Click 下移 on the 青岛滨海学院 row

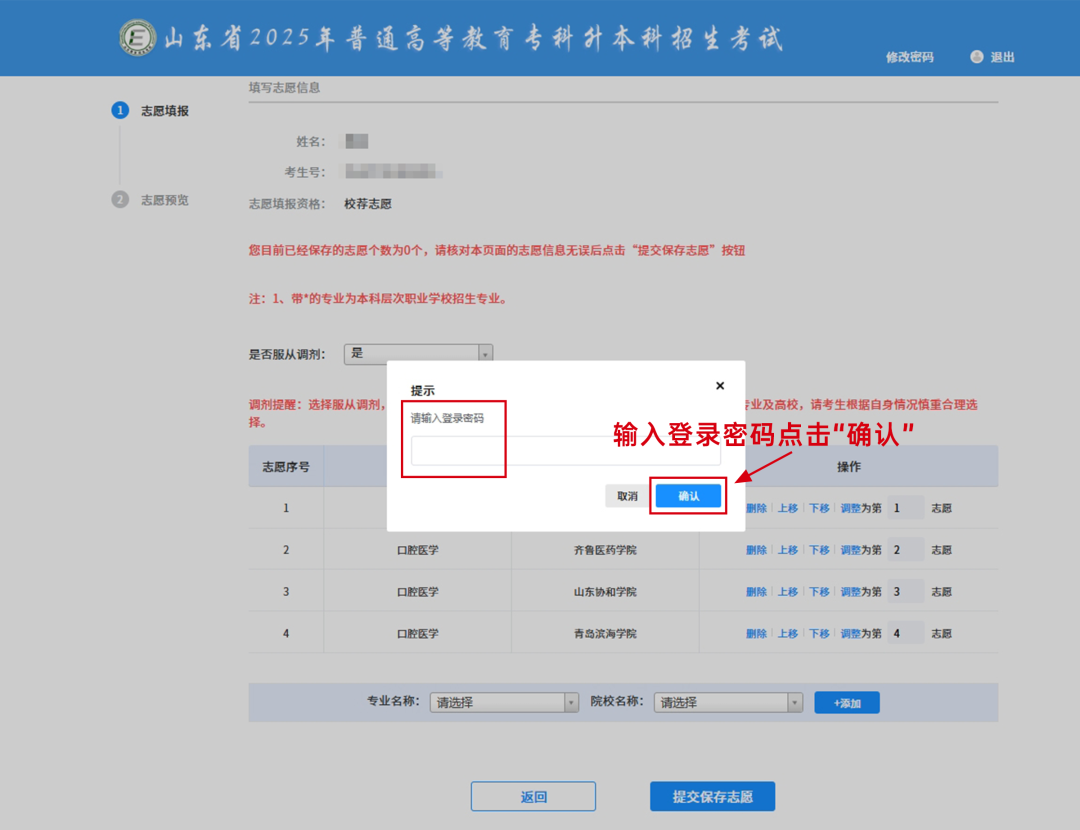(x=819, y=633)
